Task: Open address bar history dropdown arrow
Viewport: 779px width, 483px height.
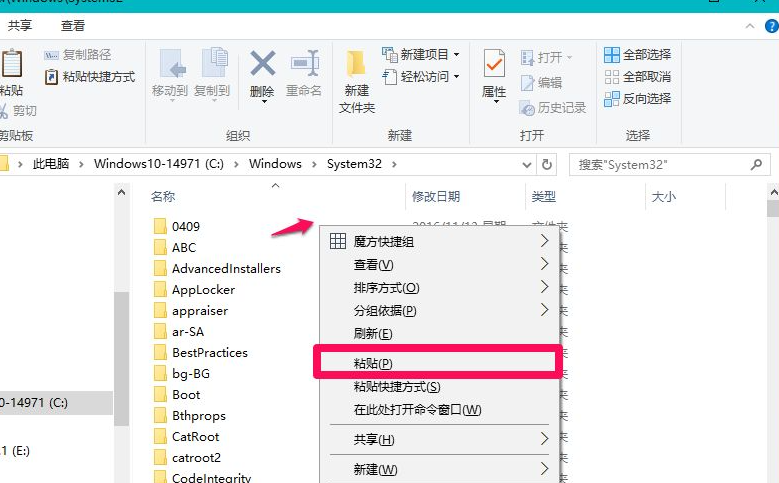Action: [x=527, y=164]
